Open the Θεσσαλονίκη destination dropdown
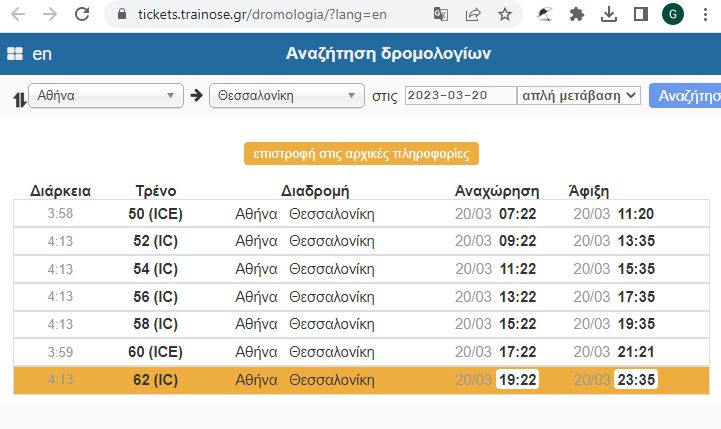 (x=286, y=96)
